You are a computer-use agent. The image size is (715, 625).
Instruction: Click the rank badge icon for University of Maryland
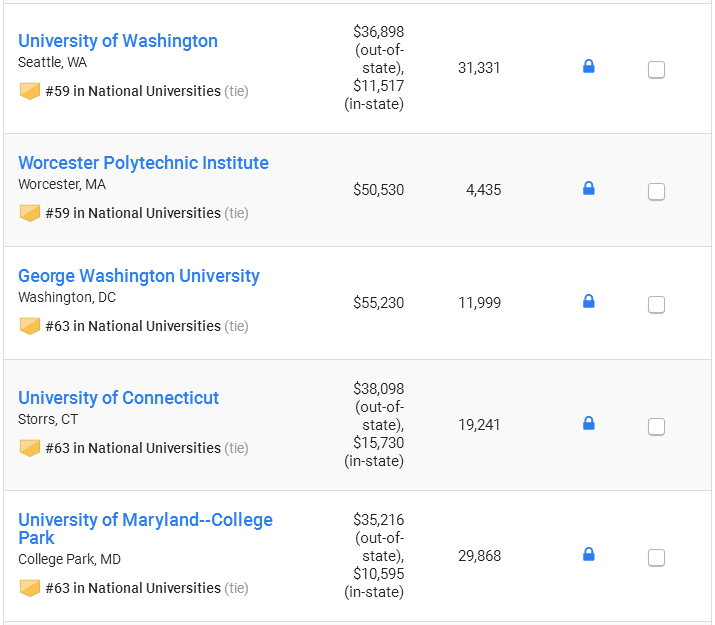(x=30, y=588)
